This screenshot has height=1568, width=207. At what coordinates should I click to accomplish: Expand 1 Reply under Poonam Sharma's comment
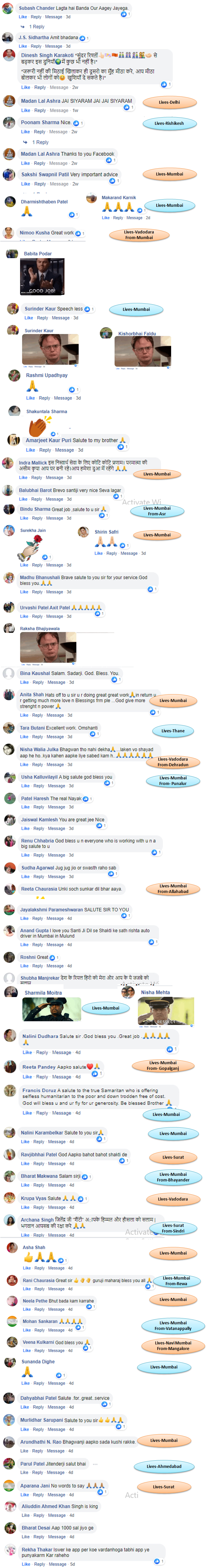(x=40, y=143)
